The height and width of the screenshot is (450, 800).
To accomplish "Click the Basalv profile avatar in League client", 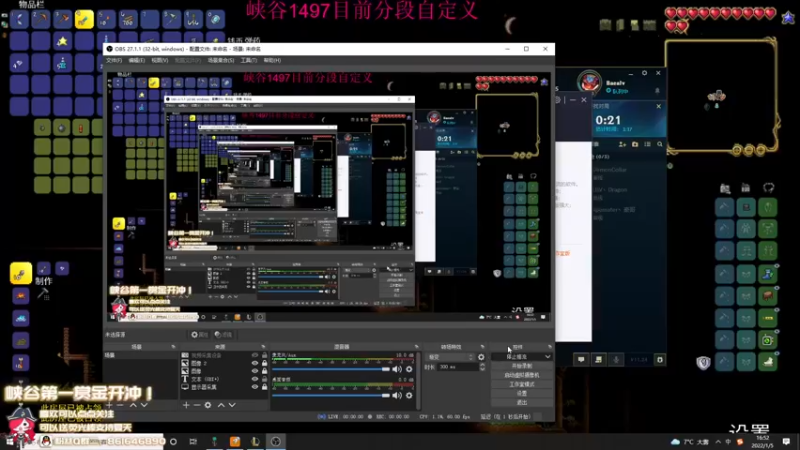I will [x=589, y=82].
